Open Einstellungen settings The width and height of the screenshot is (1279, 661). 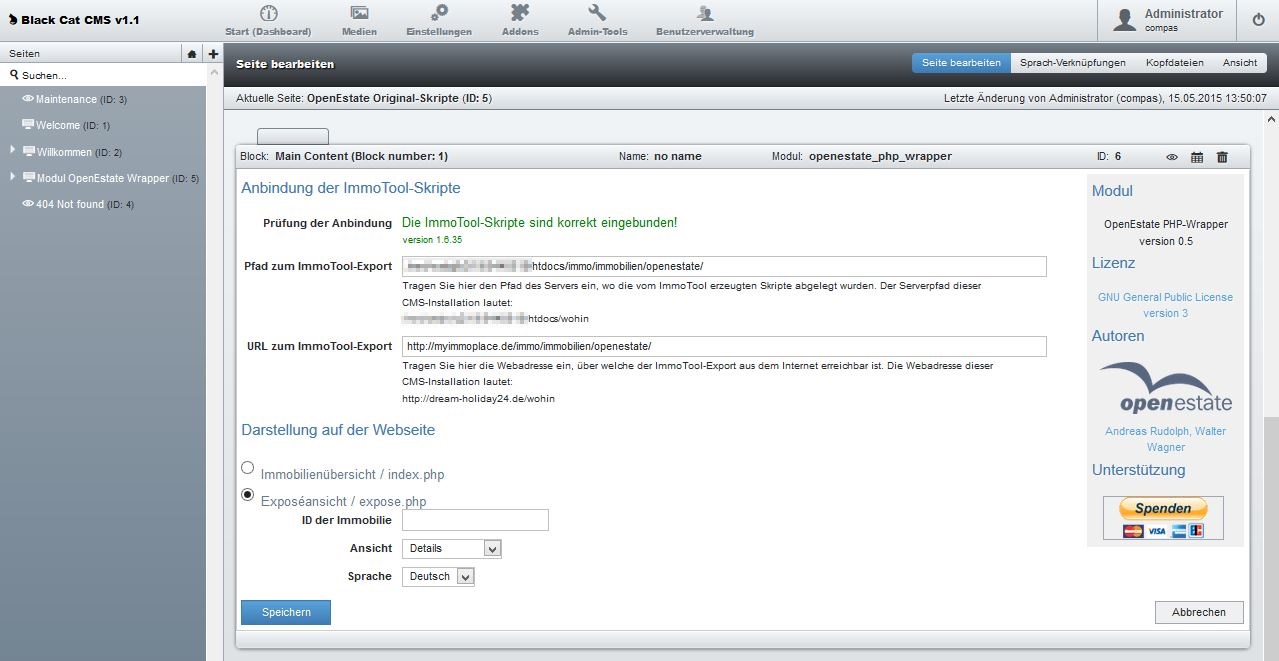point(438,21)
